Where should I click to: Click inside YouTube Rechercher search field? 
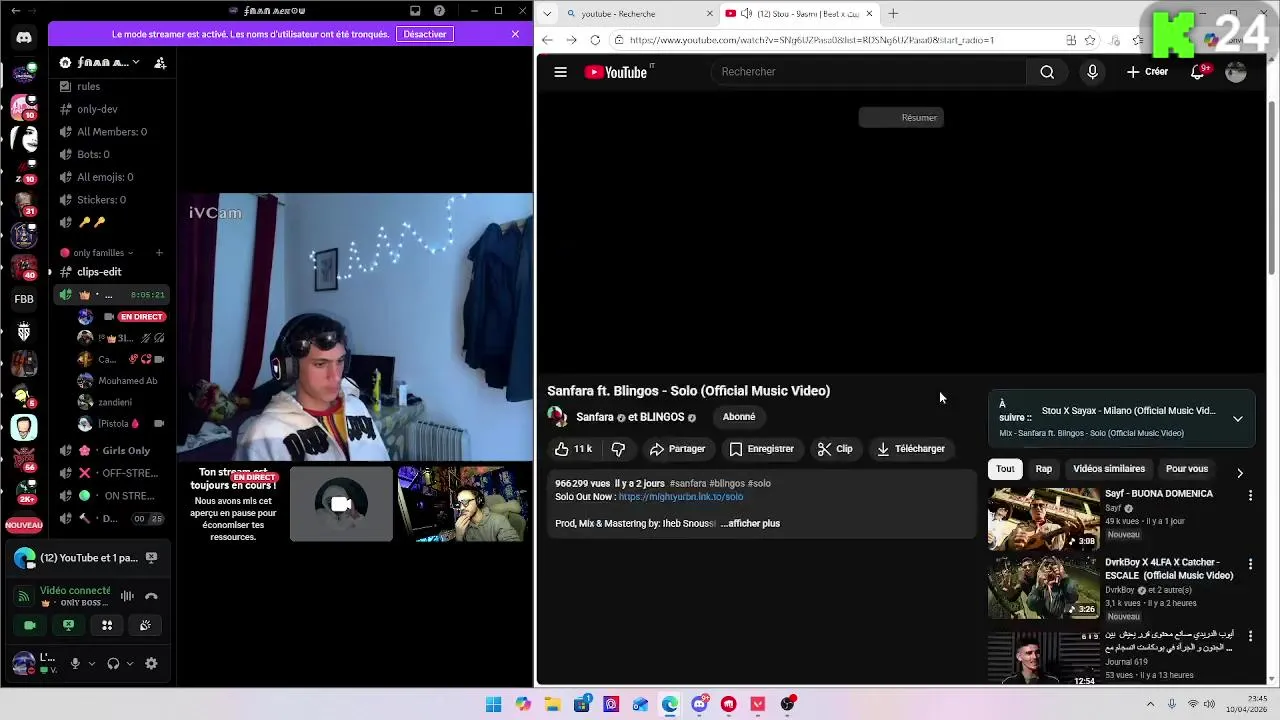point(868,72)
